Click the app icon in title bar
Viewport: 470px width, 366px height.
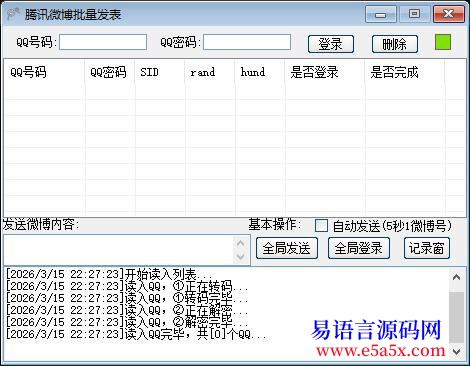point(13,14)
